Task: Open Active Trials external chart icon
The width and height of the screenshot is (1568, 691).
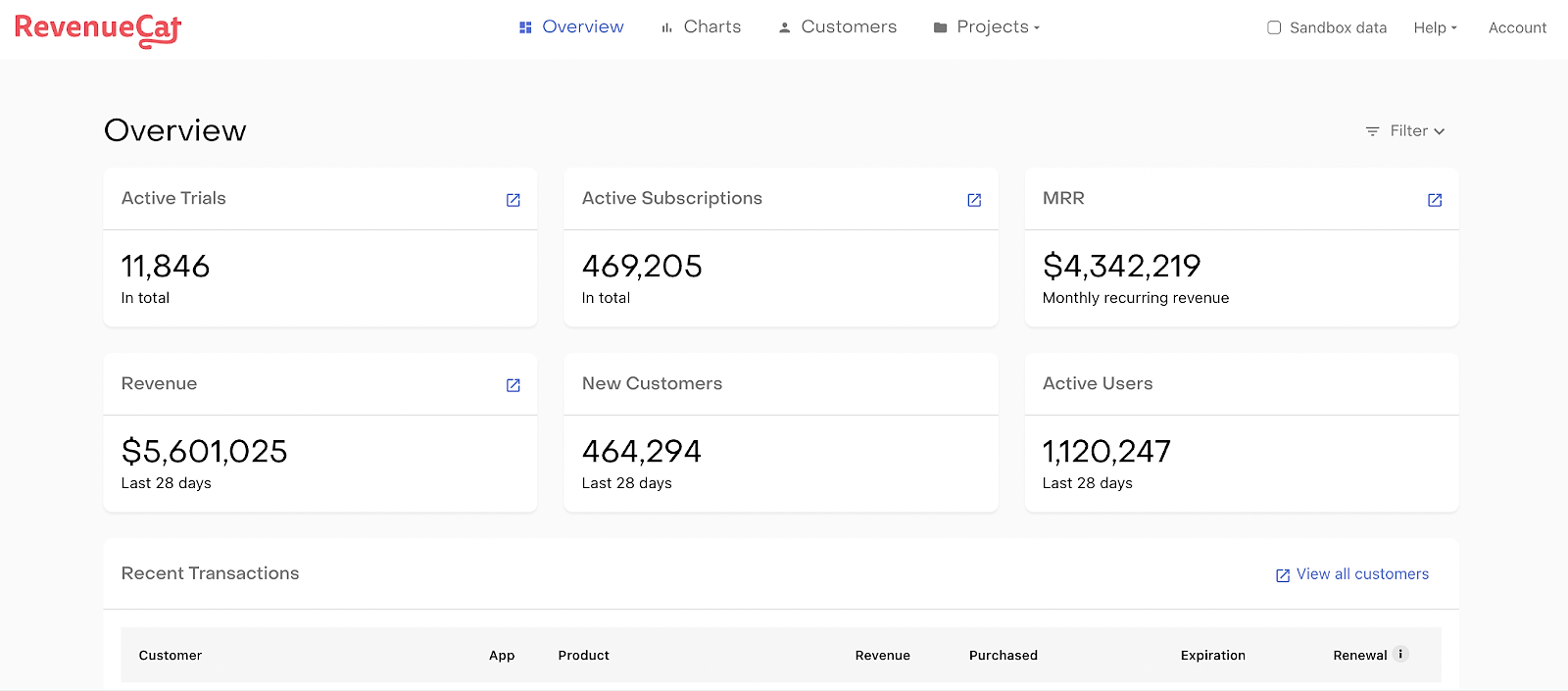Action: (x=513, y=200)
